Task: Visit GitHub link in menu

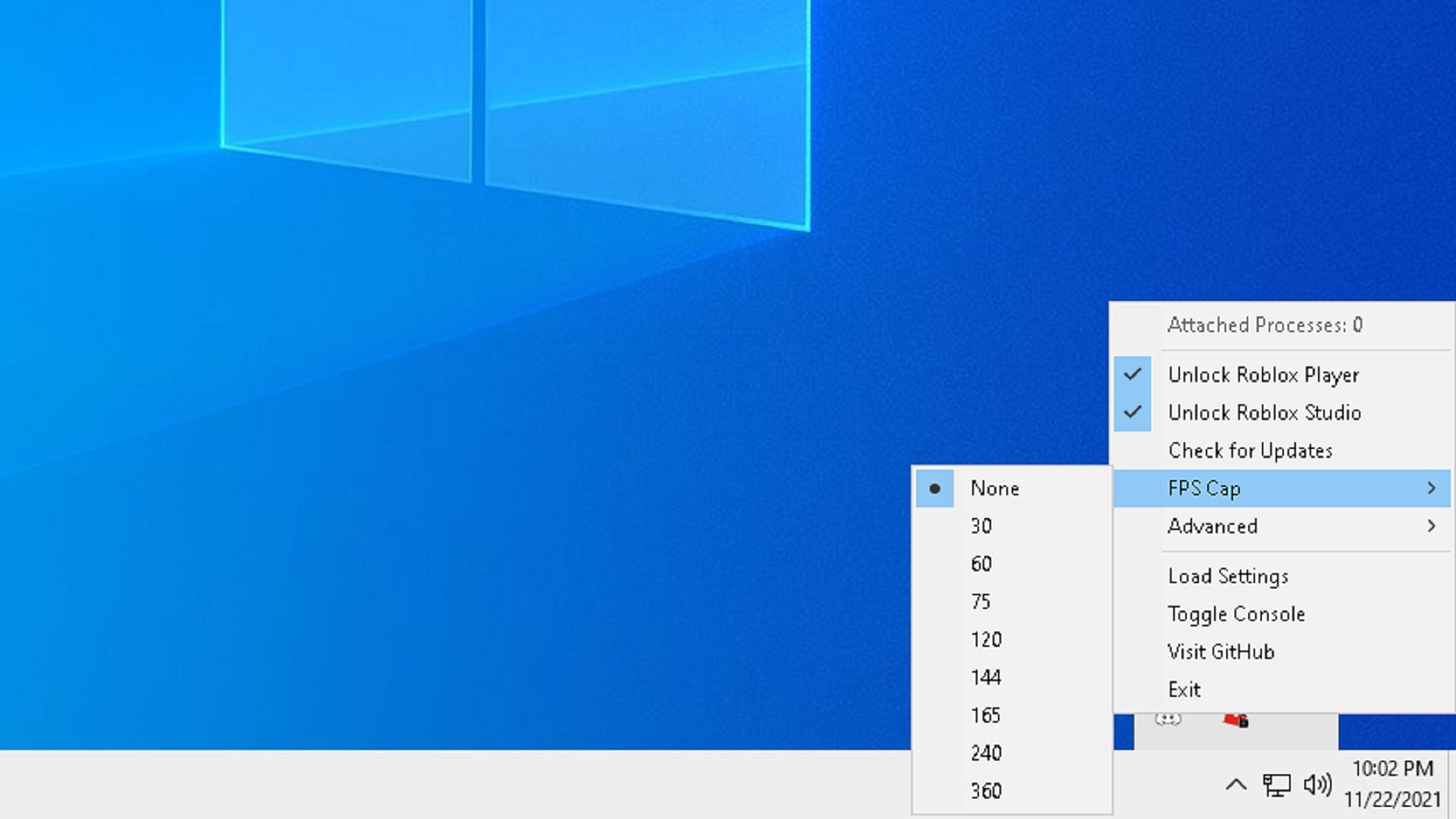Action: [x=1220, y=651]
